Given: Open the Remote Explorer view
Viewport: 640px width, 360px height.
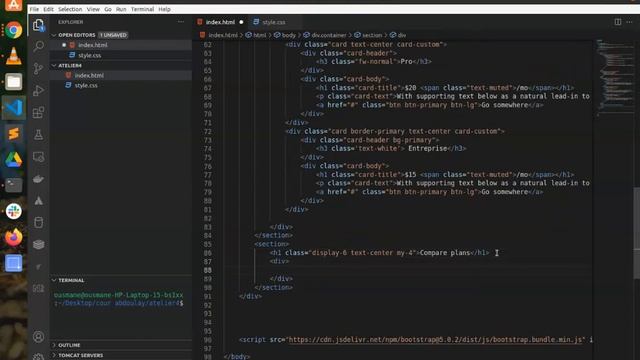Looking at the screenshot, I should coord(38,157).
